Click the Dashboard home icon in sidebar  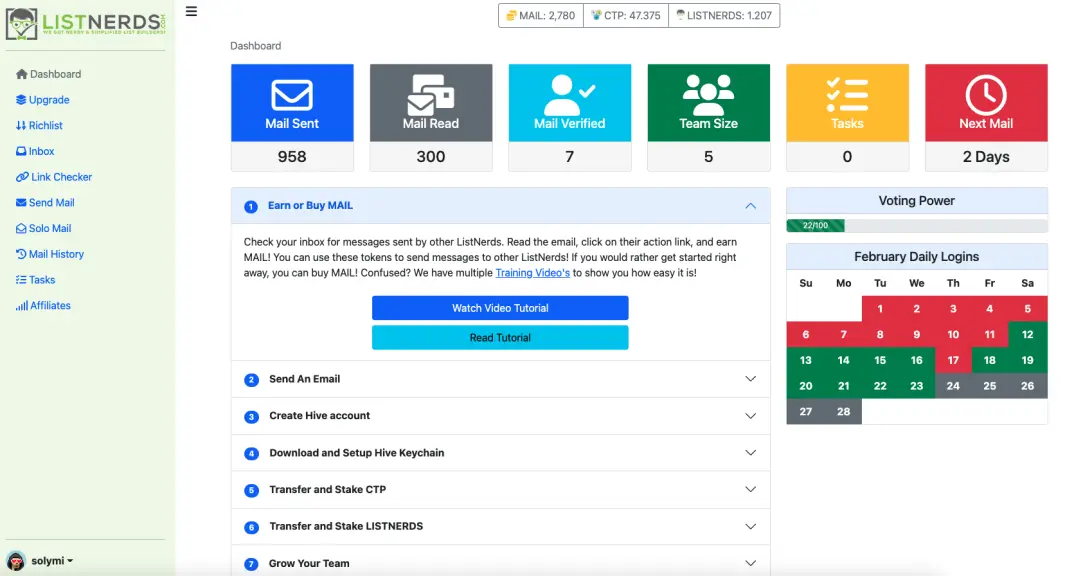(21, 74)
